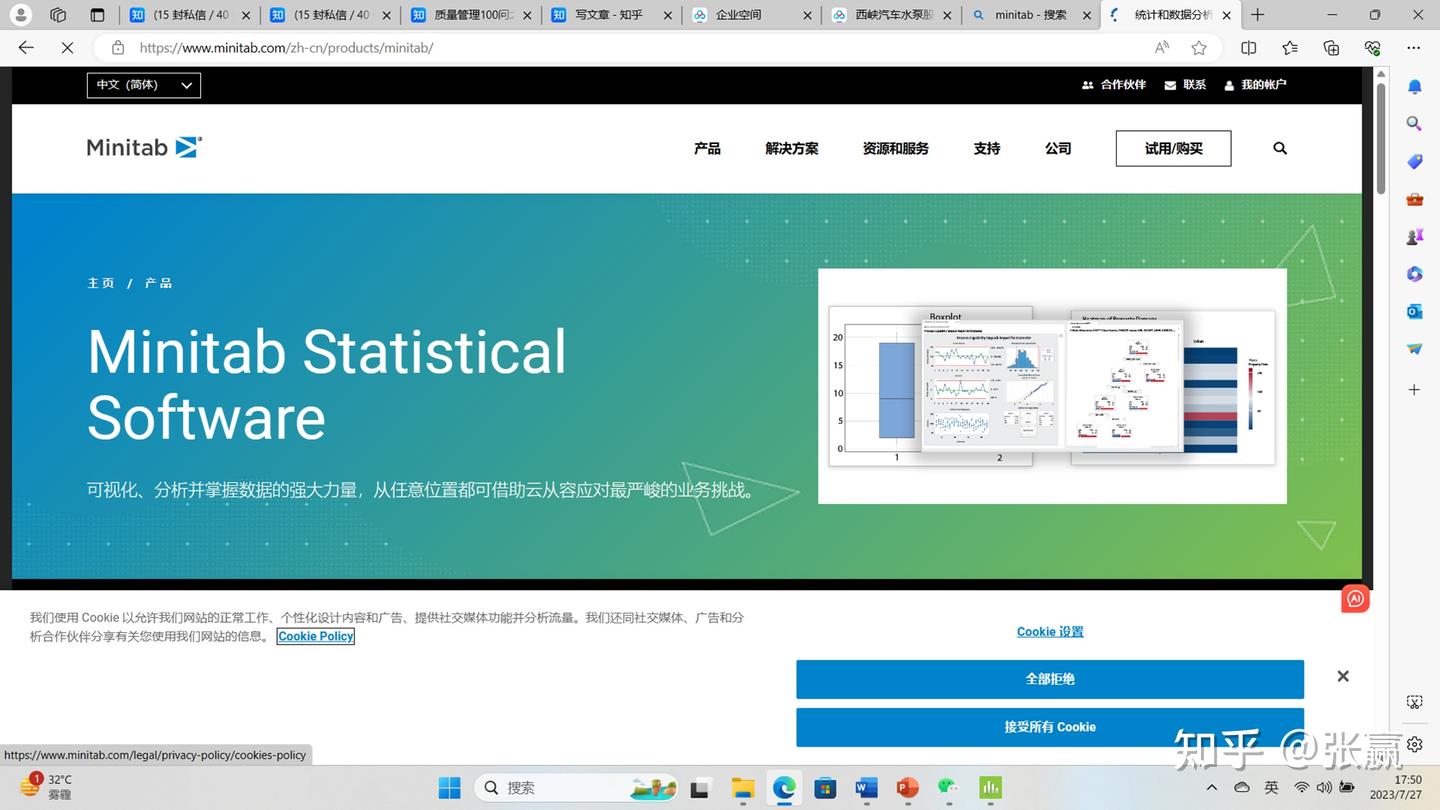Open notifications bell in Edge sidebar

(1414, 86)
